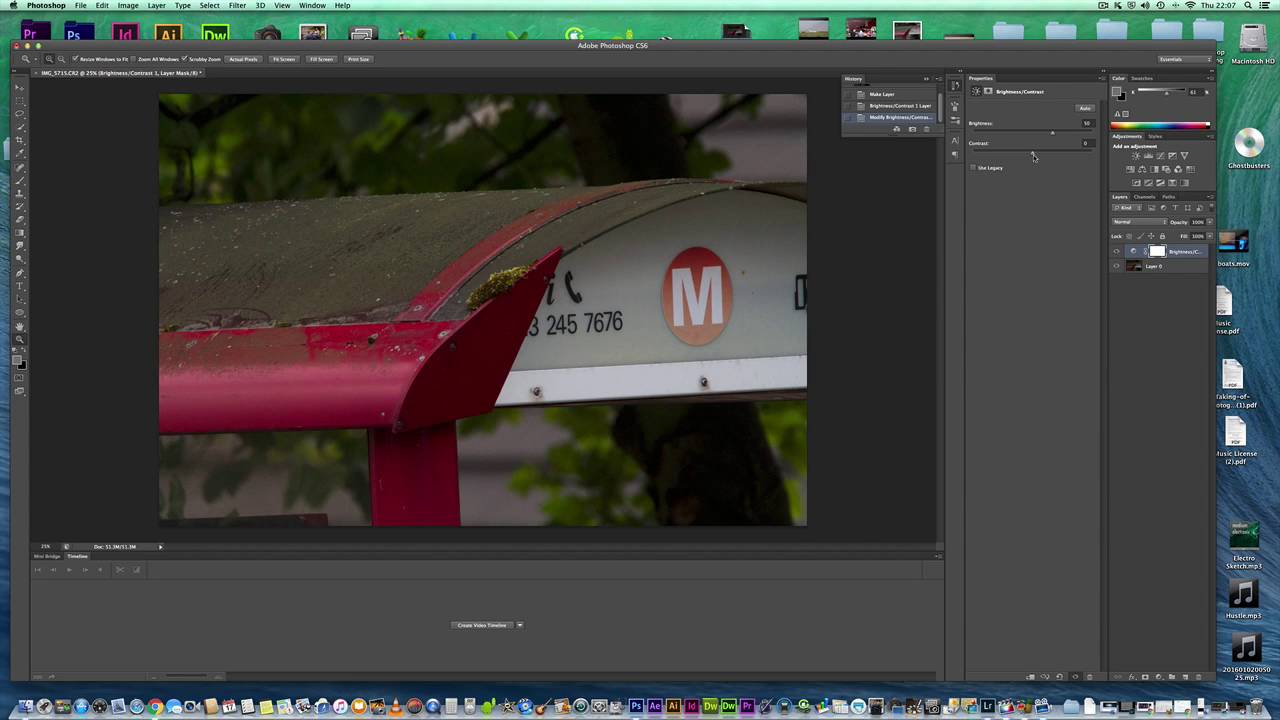Click the mask icon in Properties panel

coord(988,91)
